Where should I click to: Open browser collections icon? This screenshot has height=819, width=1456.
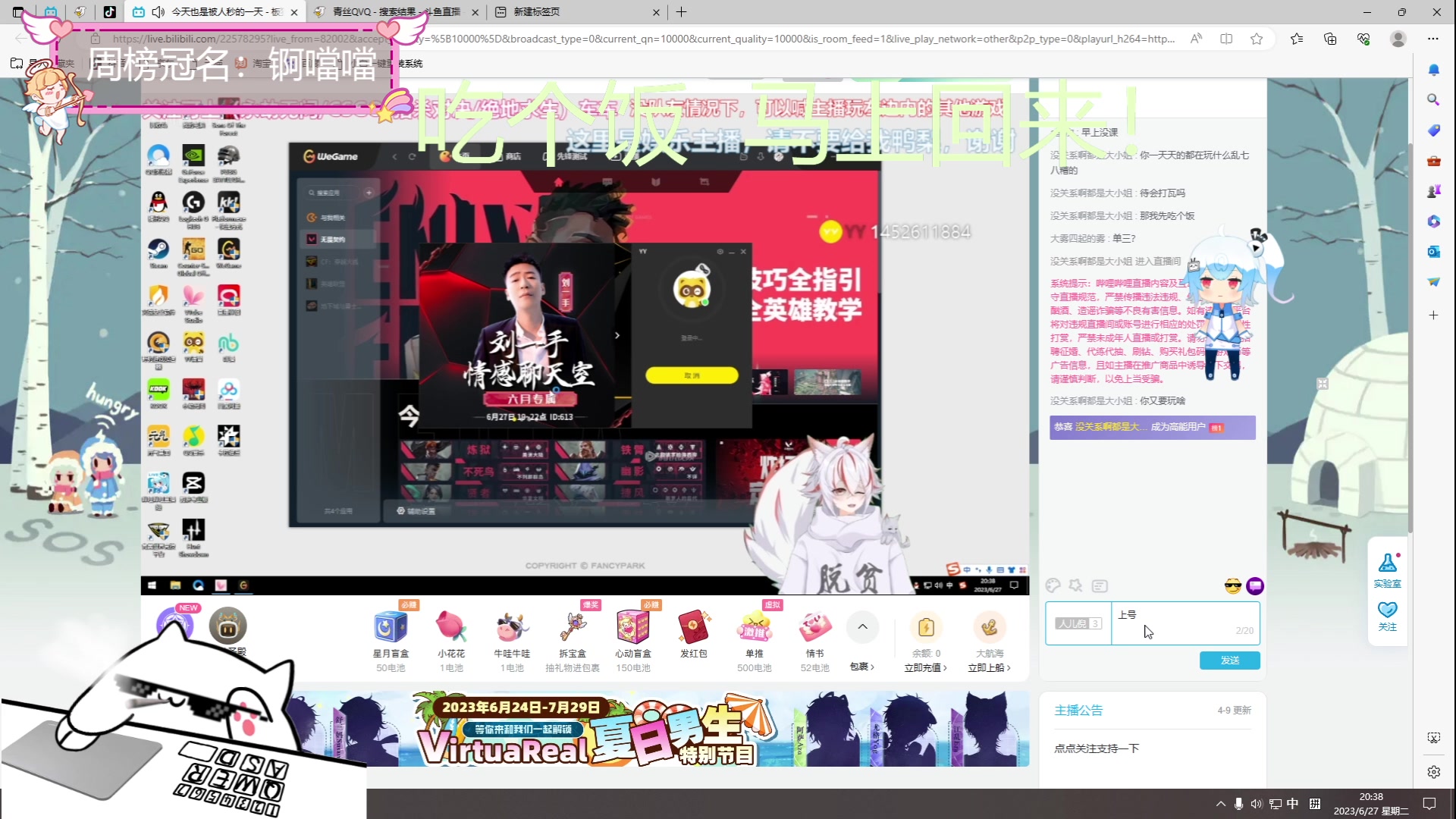tap(1330, 39)
